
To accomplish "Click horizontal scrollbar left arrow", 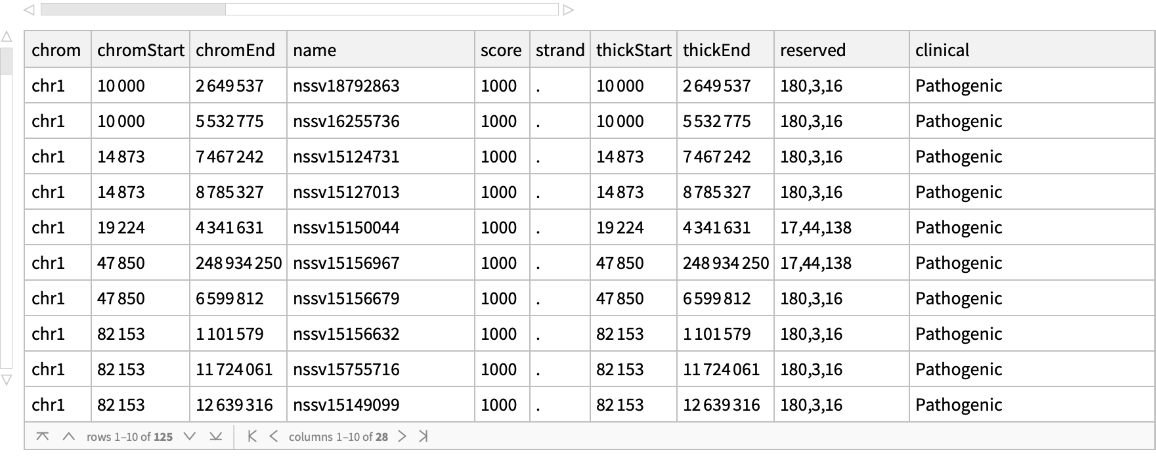I will coord(29,10).
